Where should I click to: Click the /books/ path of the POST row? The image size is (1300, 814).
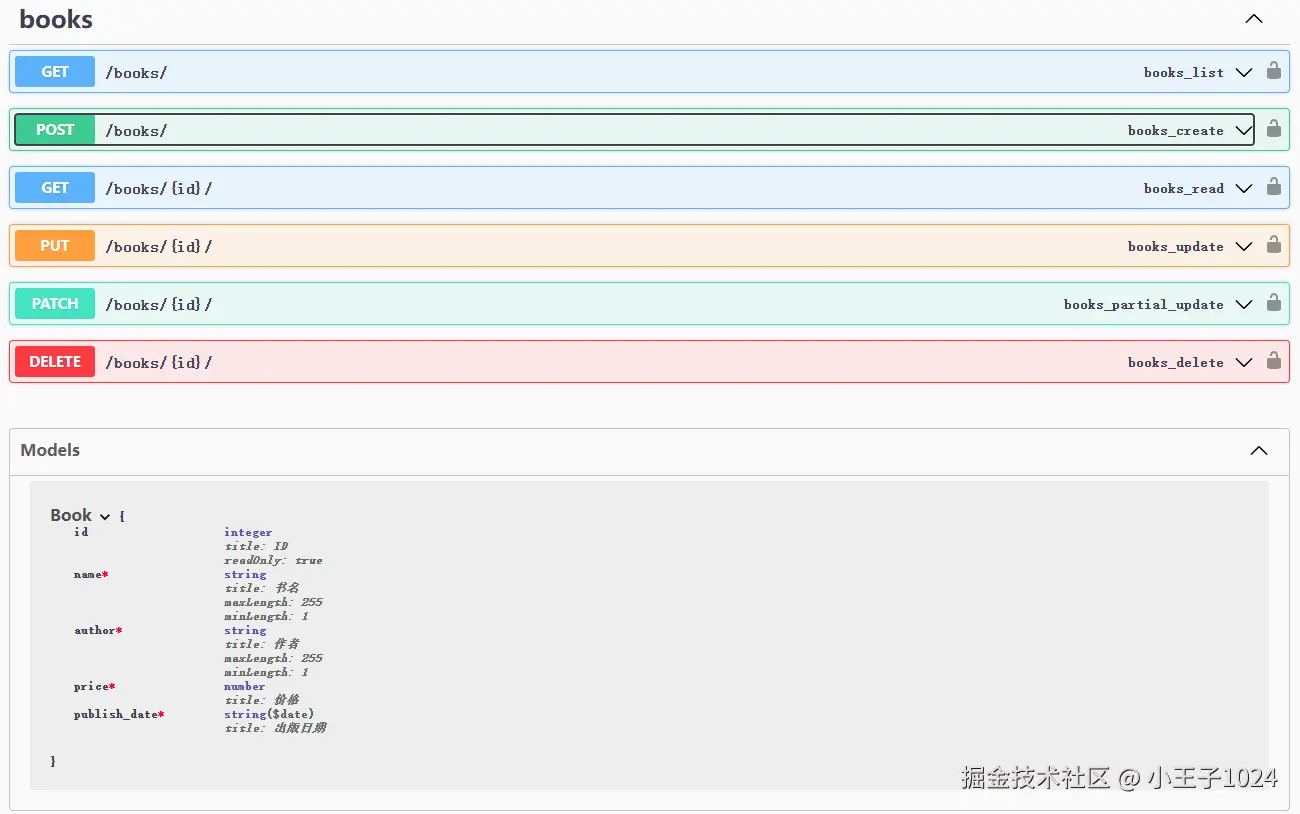(x=136, y=131)
